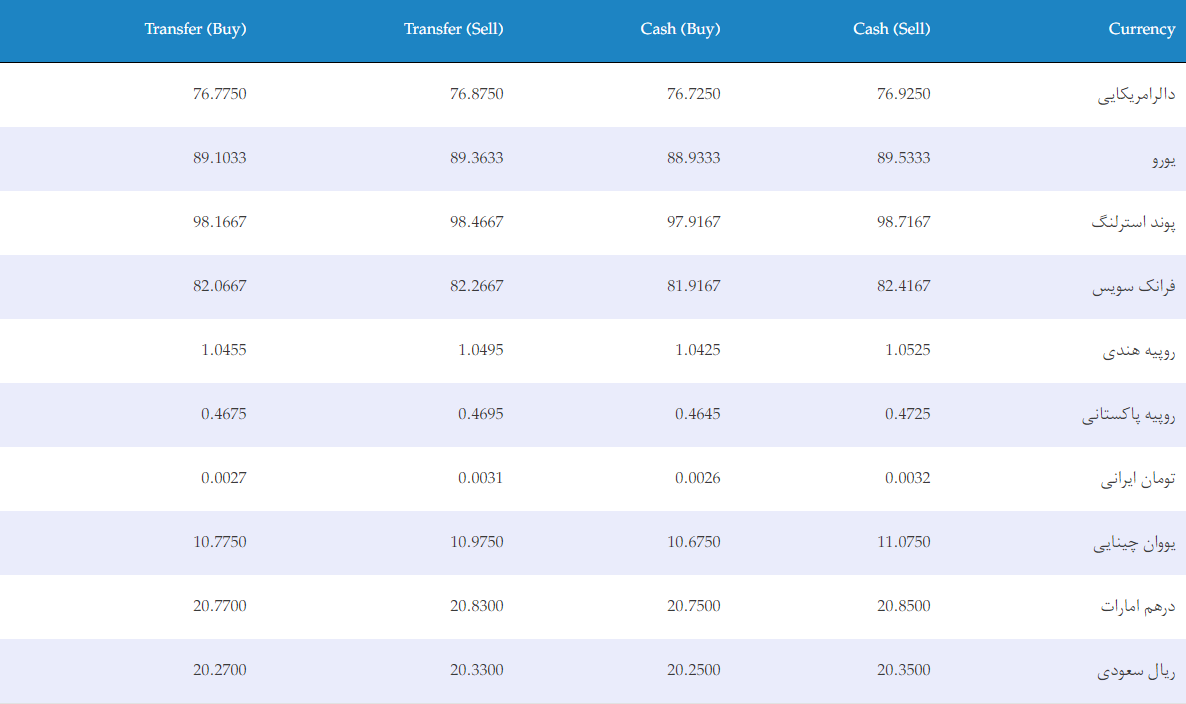Click the 97.9167 Cash Buy value
Screen dimensions: 1186x704
(x=693, y=222)
